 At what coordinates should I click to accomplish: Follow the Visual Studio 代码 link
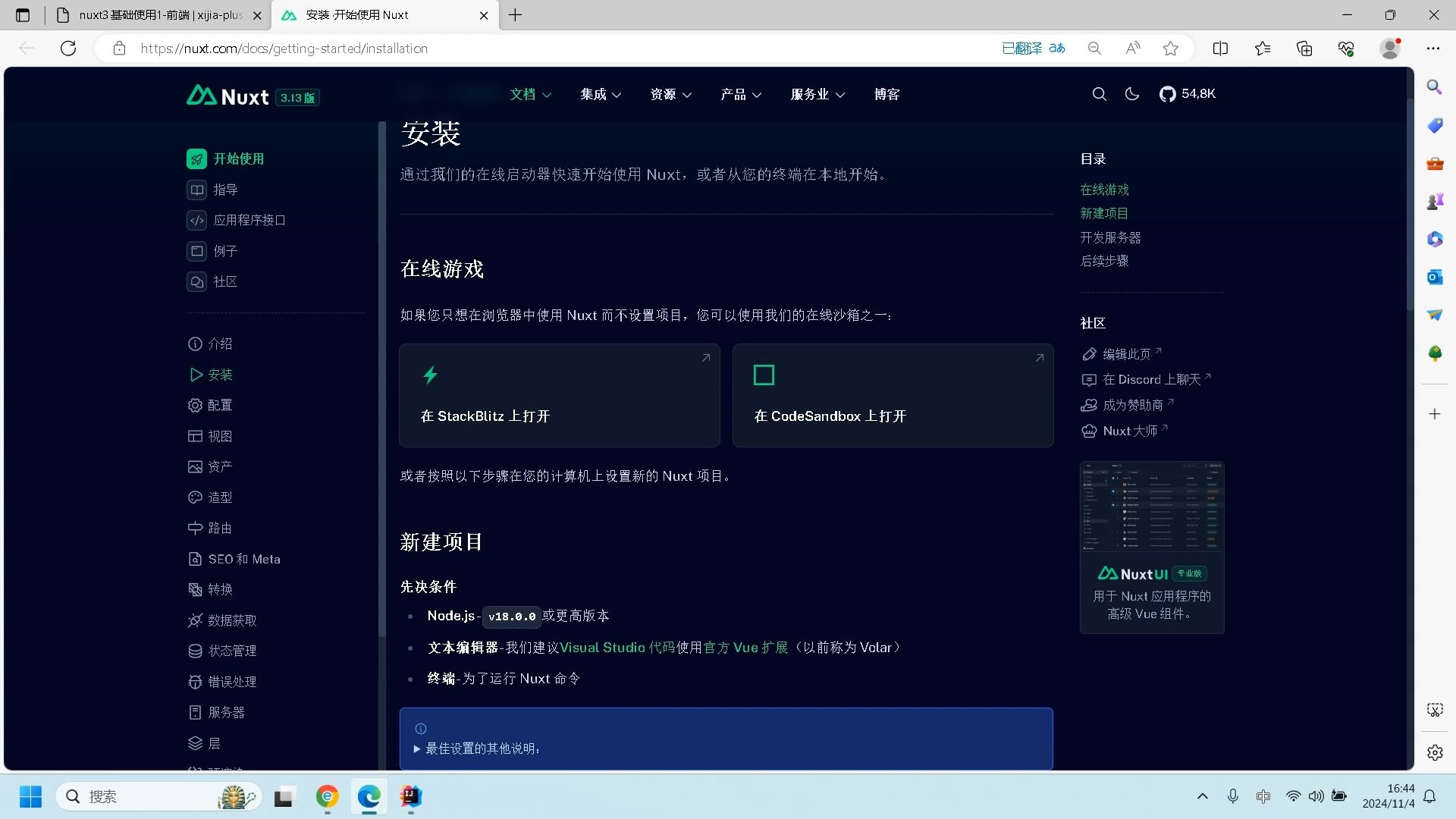pyautogui.click(x=617, y=648)
